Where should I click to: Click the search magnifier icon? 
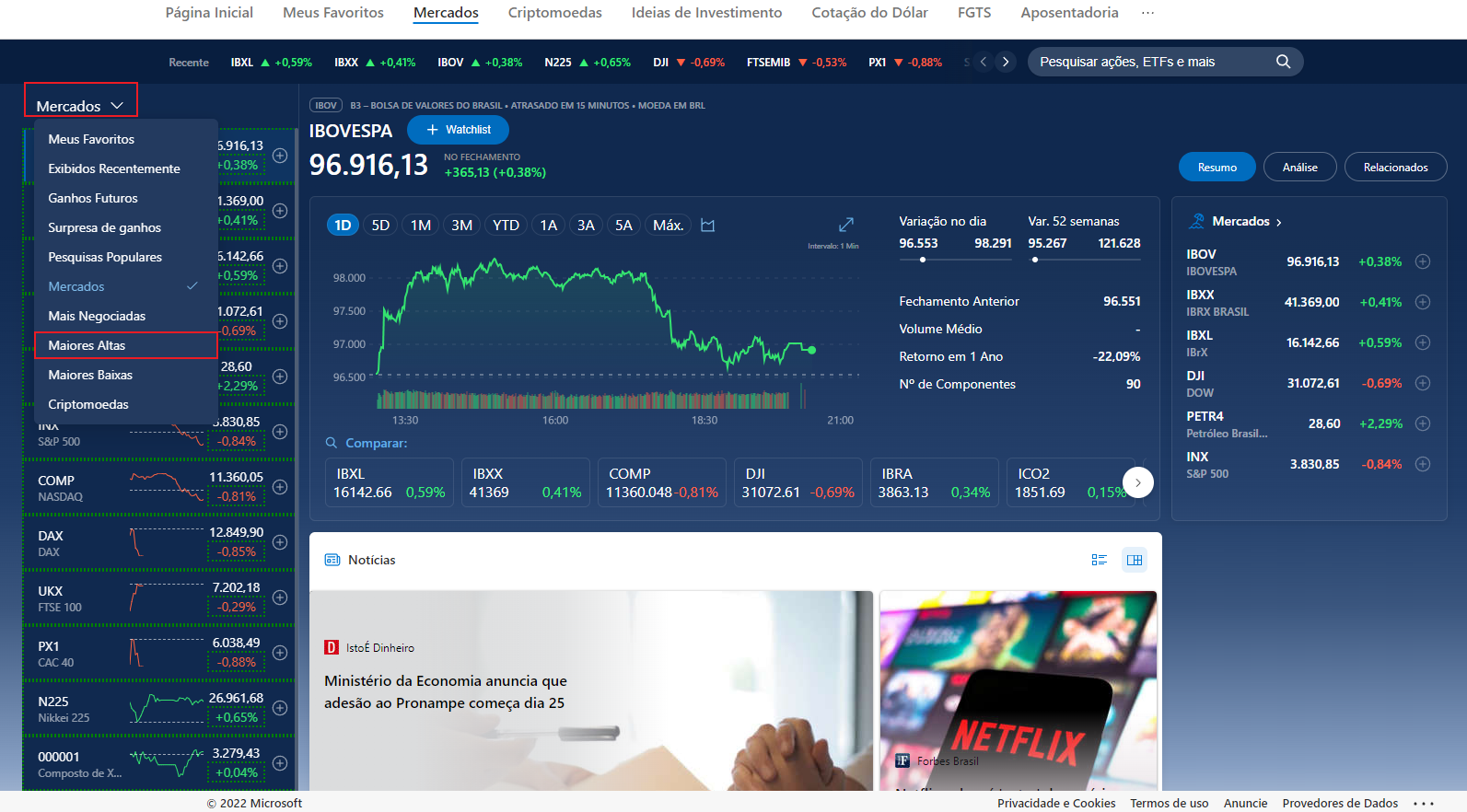(1283, 62)
